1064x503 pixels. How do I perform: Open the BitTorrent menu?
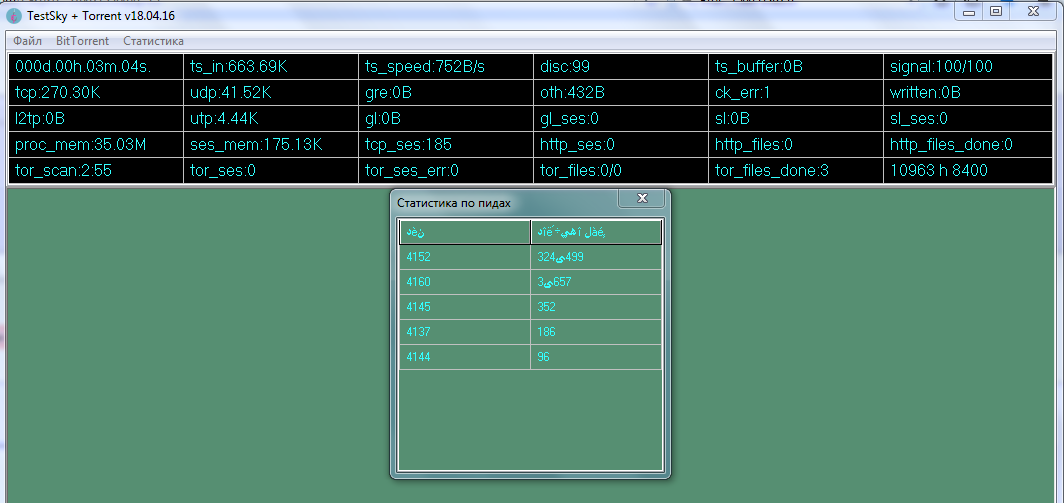(82, 41)
